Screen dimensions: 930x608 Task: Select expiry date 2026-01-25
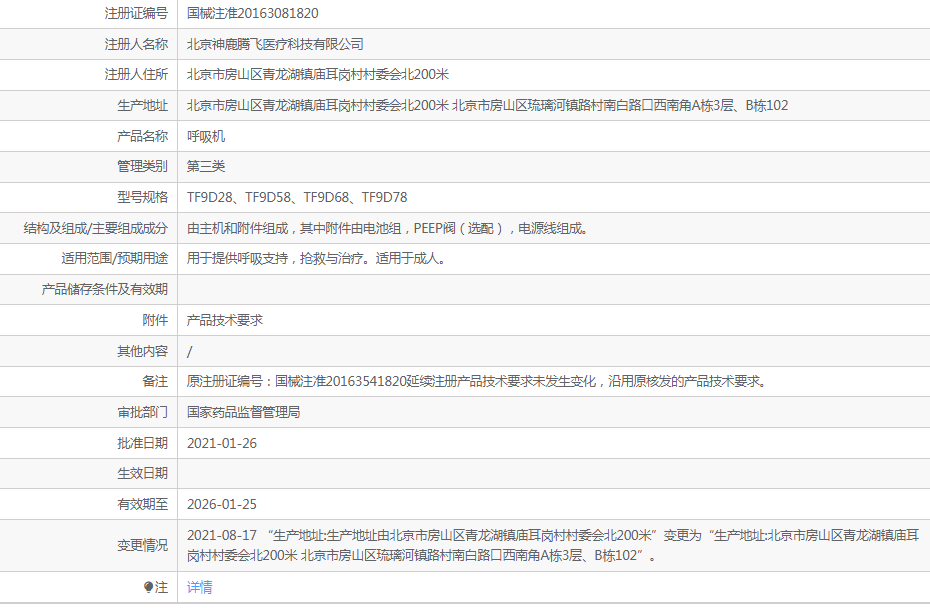coord(222,504)
